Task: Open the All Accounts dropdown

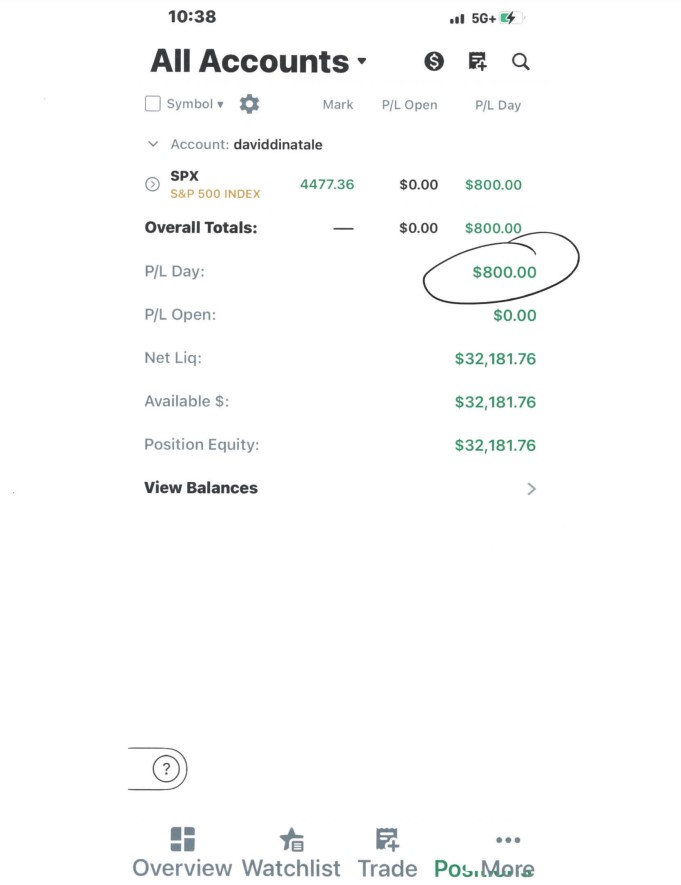Action: click(258, 61)
